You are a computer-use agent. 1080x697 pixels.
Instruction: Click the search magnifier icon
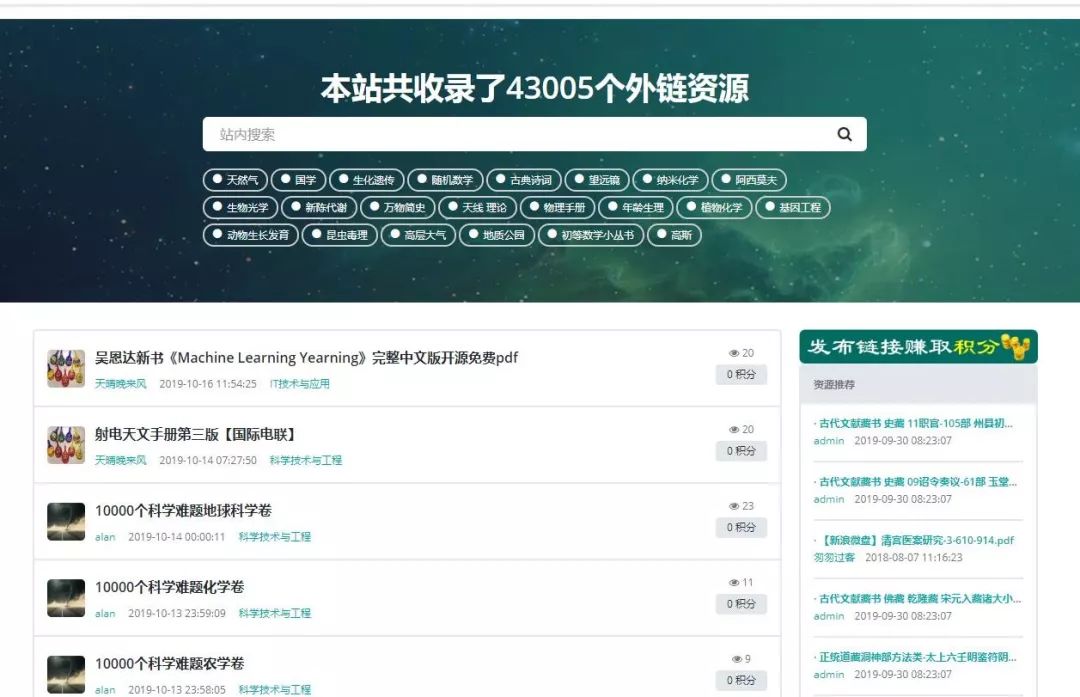[x=843, y=133]
